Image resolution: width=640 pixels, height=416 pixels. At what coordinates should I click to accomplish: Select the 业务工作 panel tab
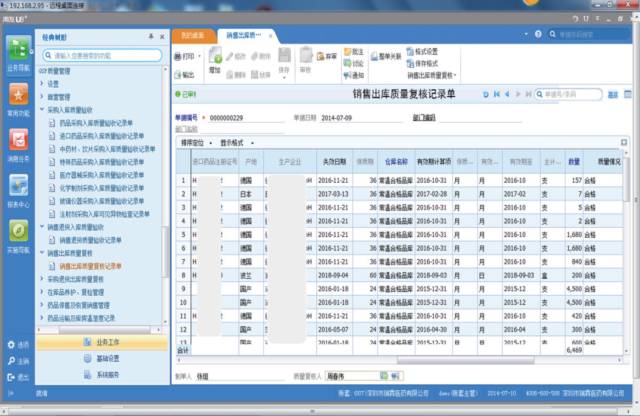[102, 342]
